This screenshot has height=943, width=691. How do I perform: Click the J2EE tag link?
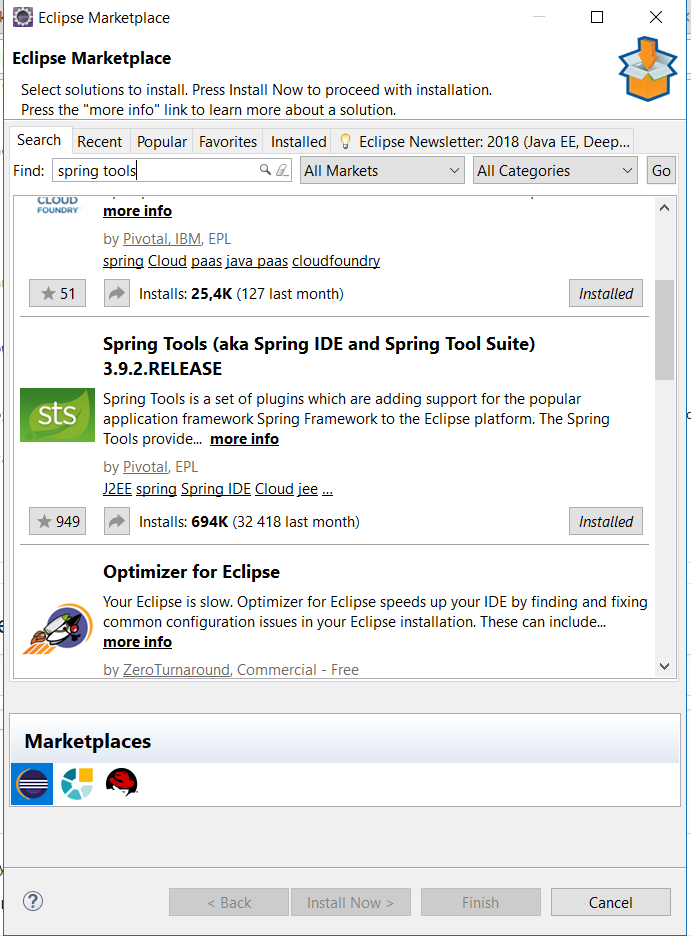pyautogui.click(x=117, y=489)
